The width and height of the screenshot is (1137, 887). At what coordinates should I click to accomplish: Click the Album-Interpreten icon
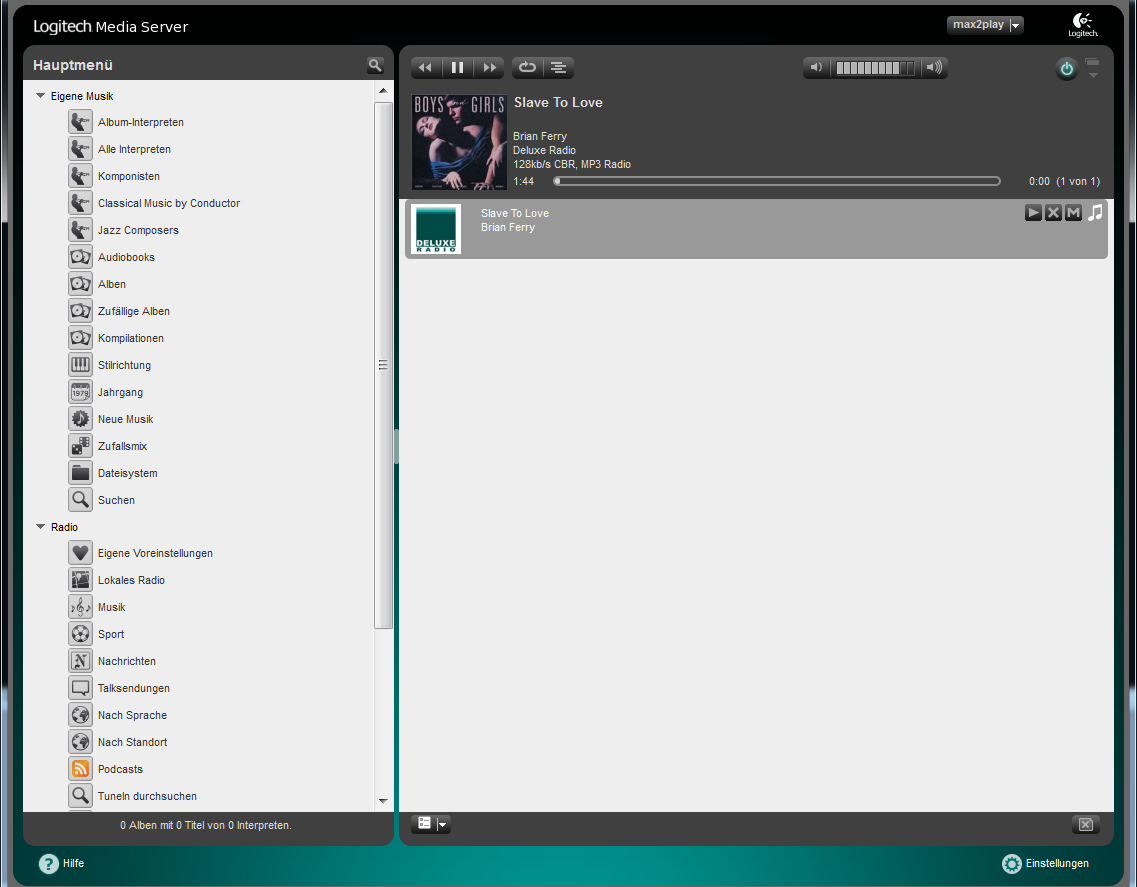click(80, 122)
